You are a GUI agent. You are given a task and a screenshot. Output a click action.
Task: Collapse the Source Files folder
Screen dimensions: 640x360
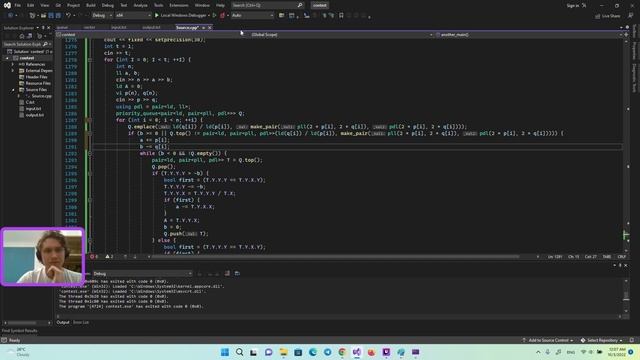(12, 89)
